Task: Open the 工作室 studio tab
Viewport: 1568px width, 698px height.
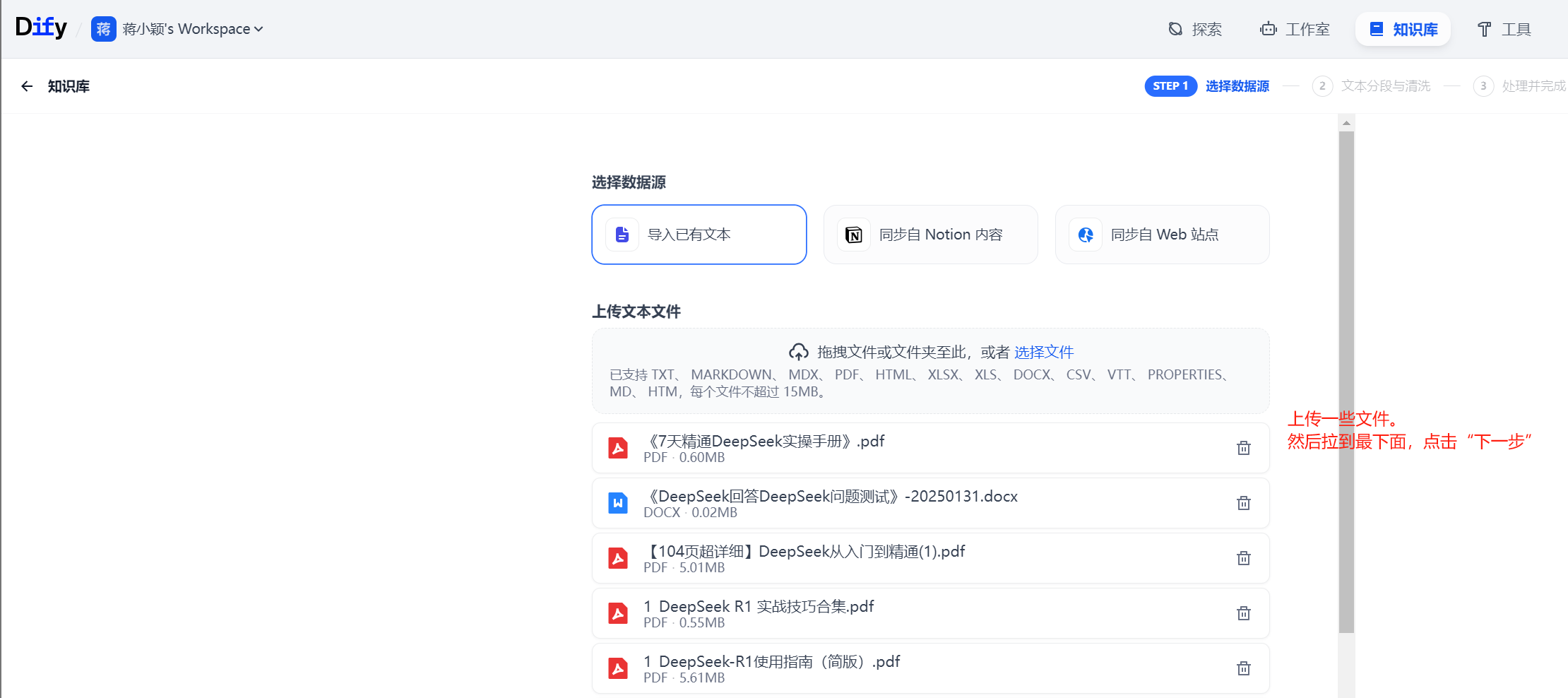Action: click(x=1295, y=29)
